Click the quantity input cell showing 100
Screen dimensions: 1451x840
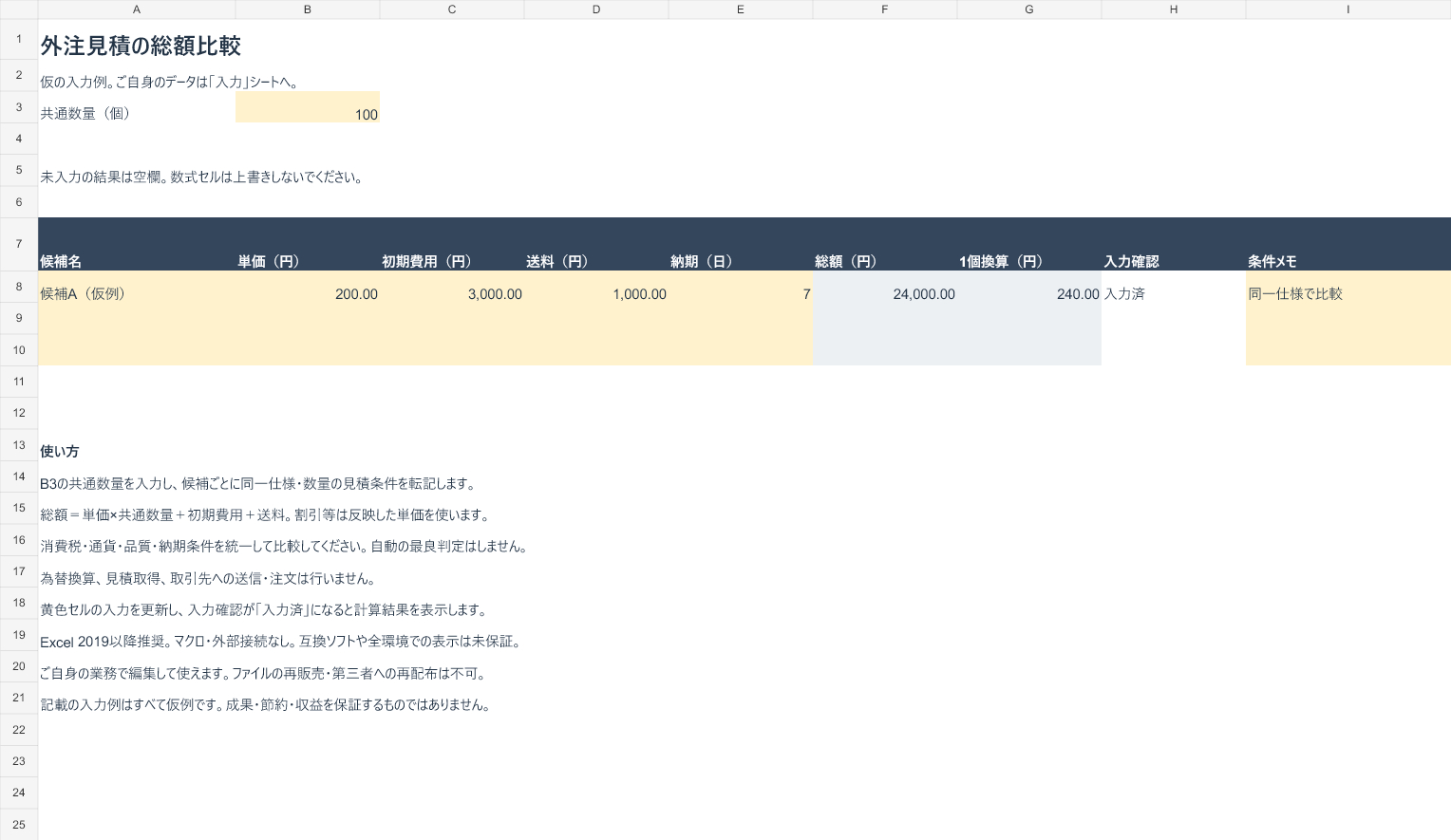tap(308, 107)
